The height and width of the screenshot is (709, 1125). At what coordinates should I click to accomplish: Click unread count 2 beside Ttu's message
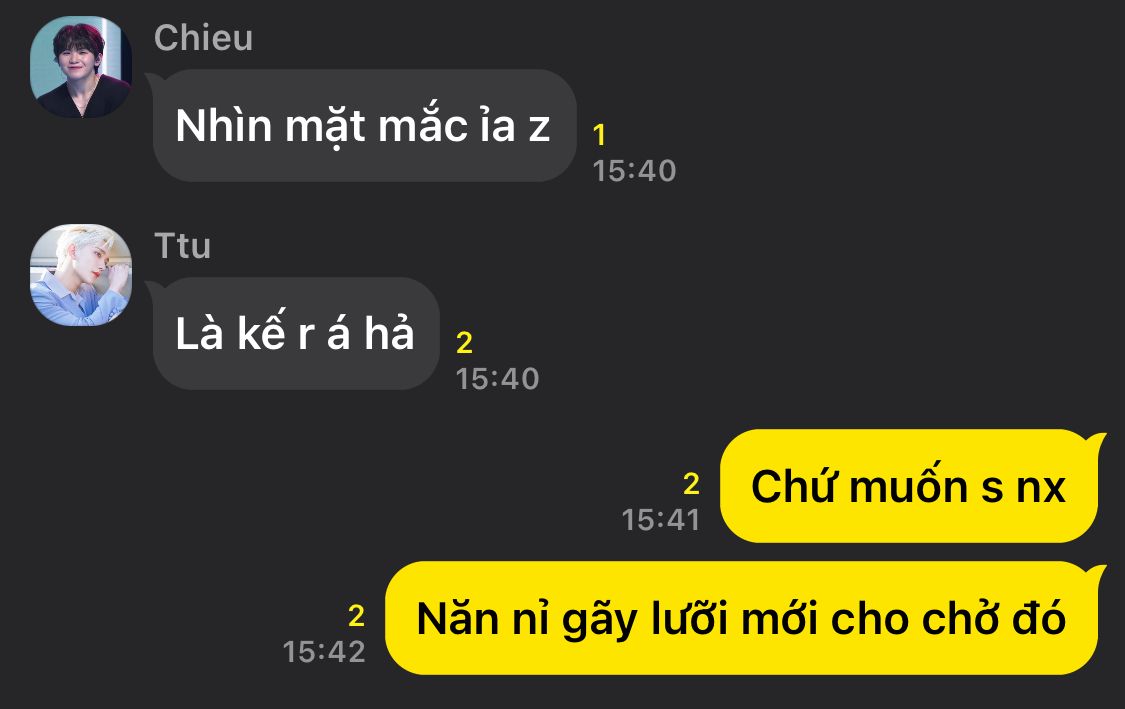pos(464,343)
